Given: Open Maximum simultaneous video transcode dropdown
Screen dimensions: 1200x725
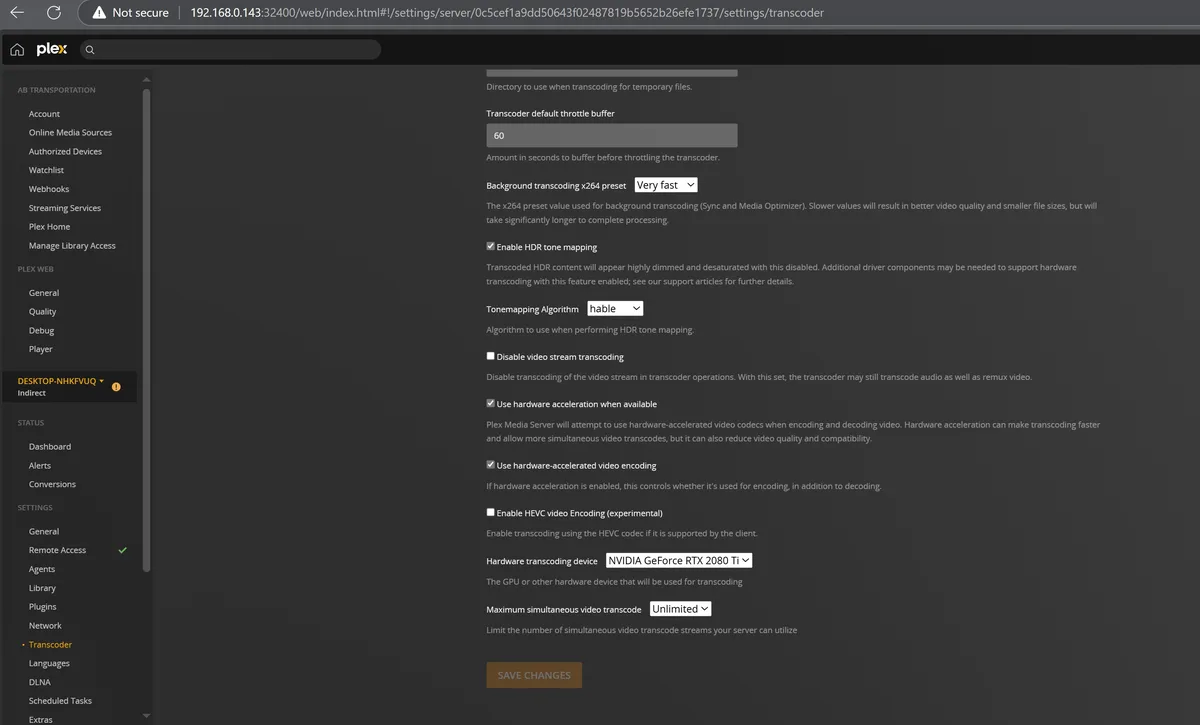Looking at the screenshot, I should pos(680,608).
